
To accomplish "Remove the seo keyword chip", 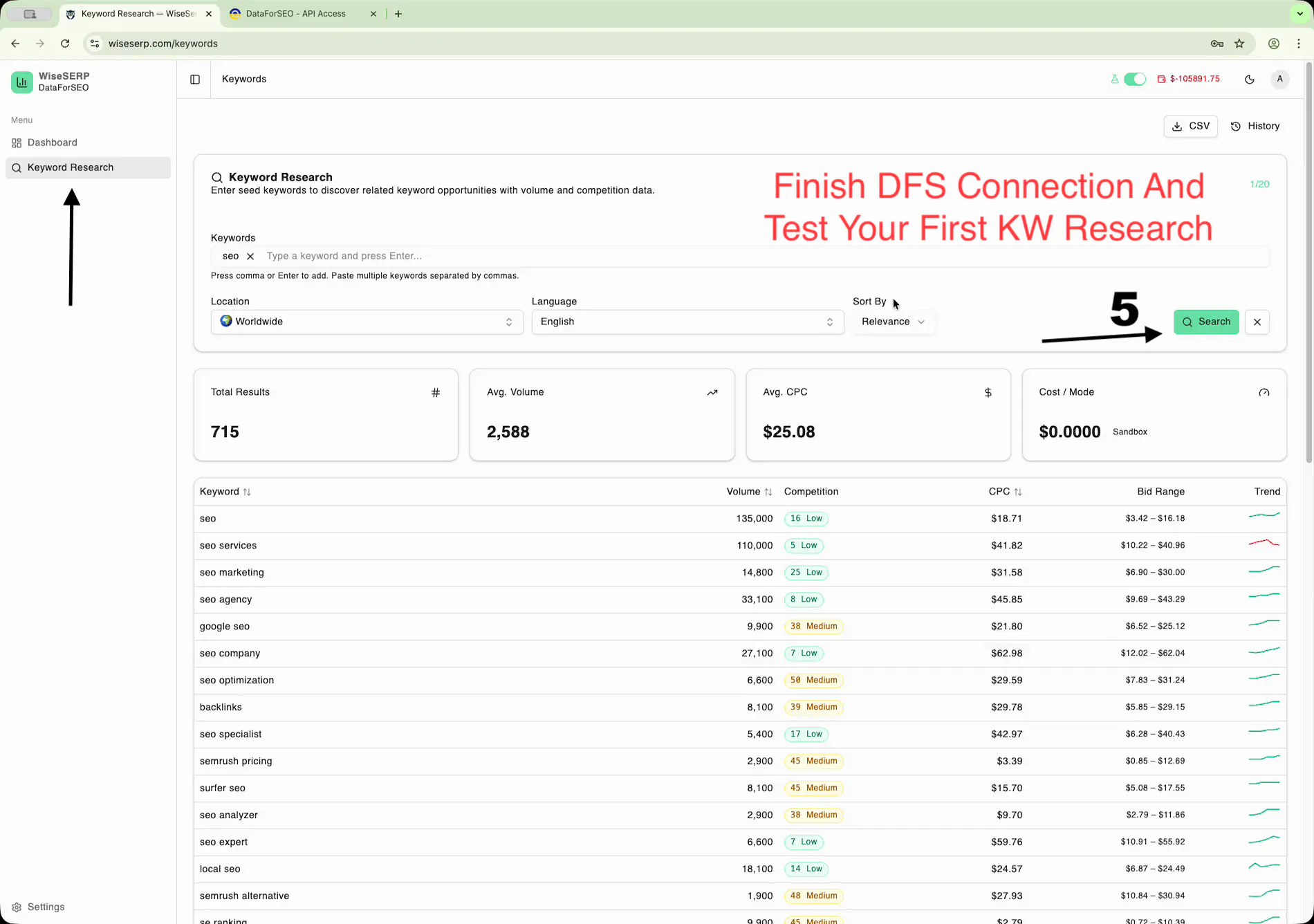I will [250, 256].
